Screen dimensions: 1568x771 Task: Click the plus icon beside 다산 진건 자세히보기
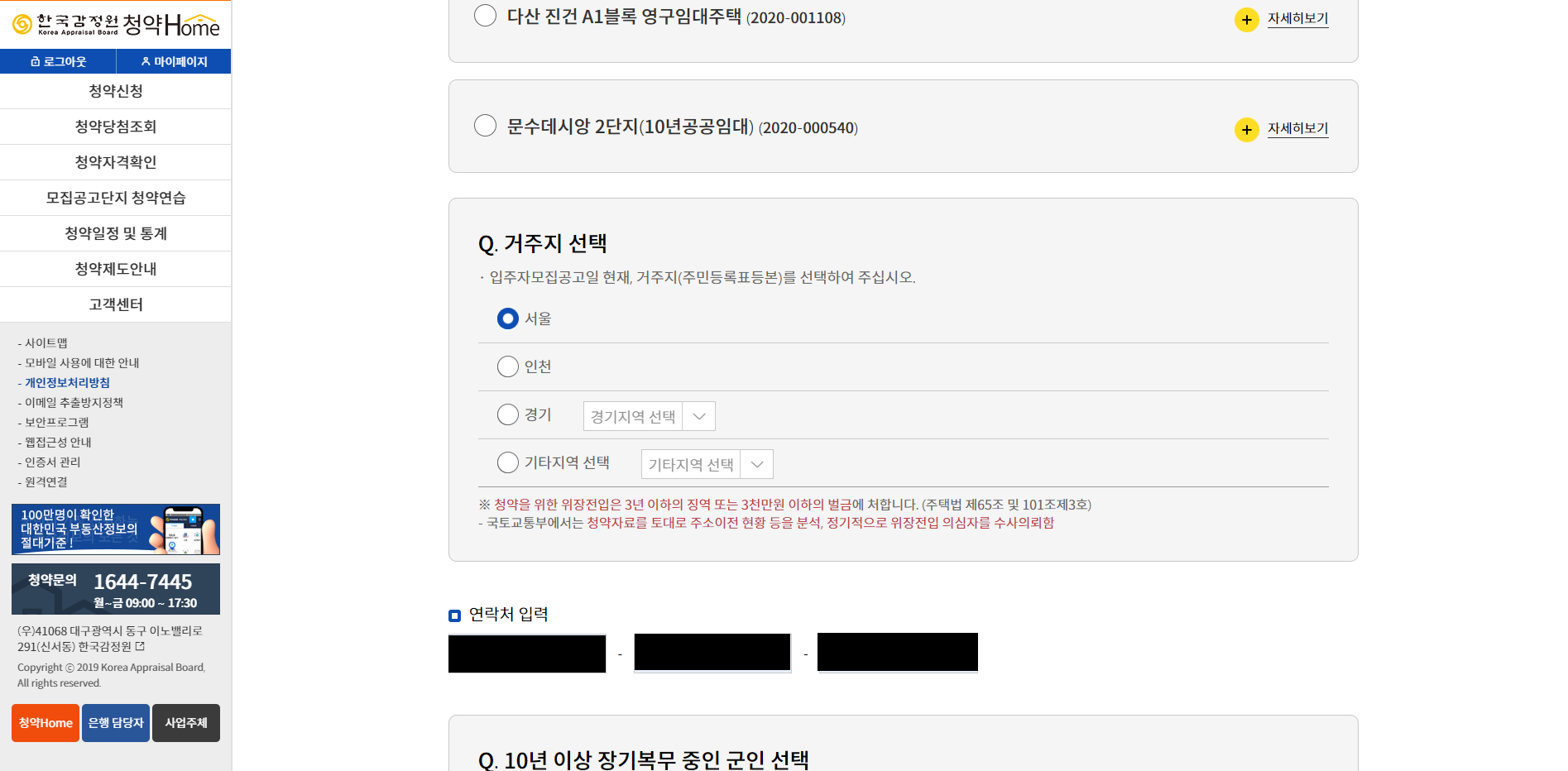point(1246,19)
